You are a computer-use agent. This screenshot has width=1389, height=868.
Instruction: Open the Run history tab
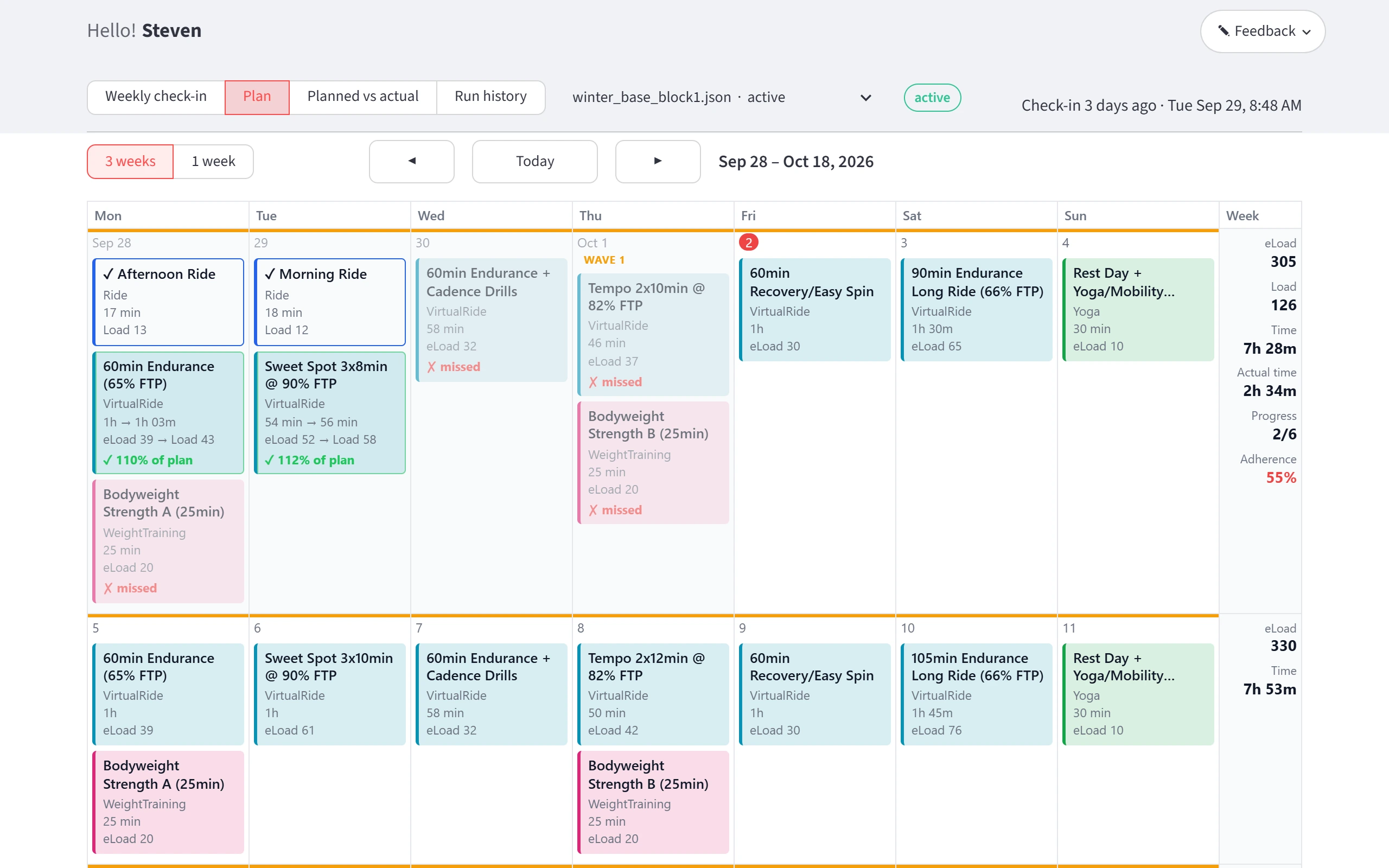tap(490, 97)
